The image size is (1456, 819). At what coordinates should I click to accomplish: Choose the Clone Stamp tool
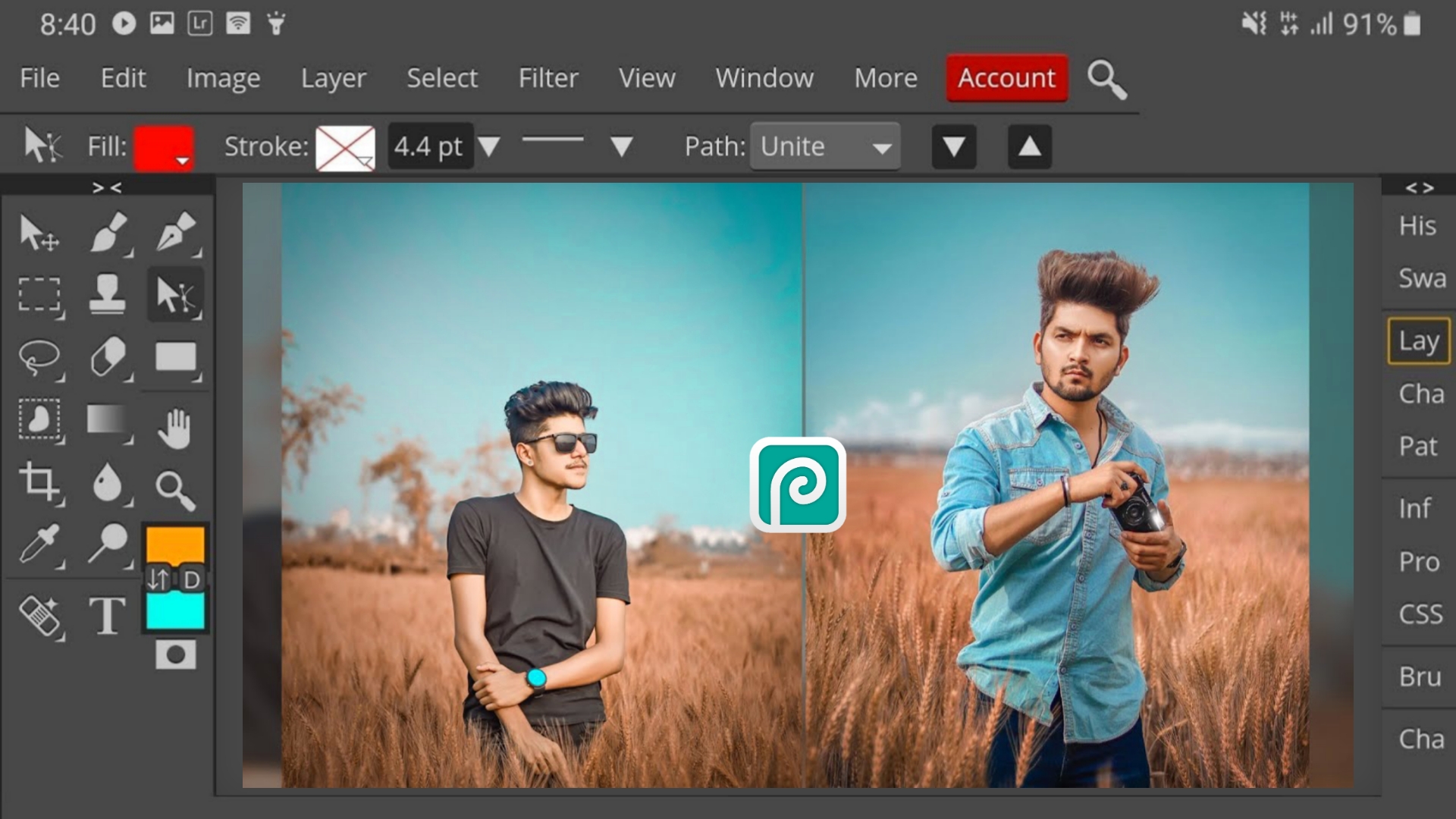tap(108, 294)
